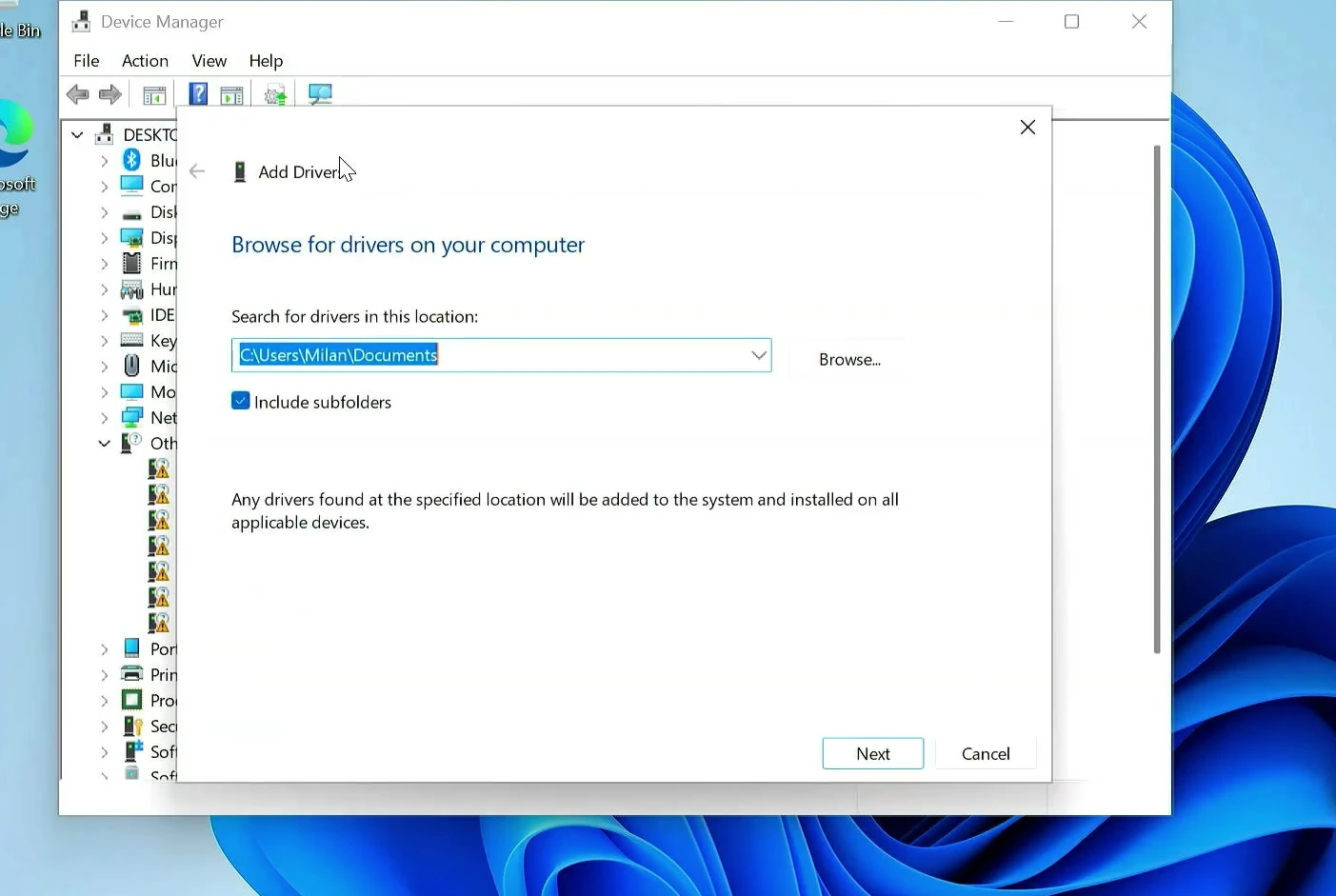Click the Back arrow in Device Manager toolbar

[x=77, y=94]
